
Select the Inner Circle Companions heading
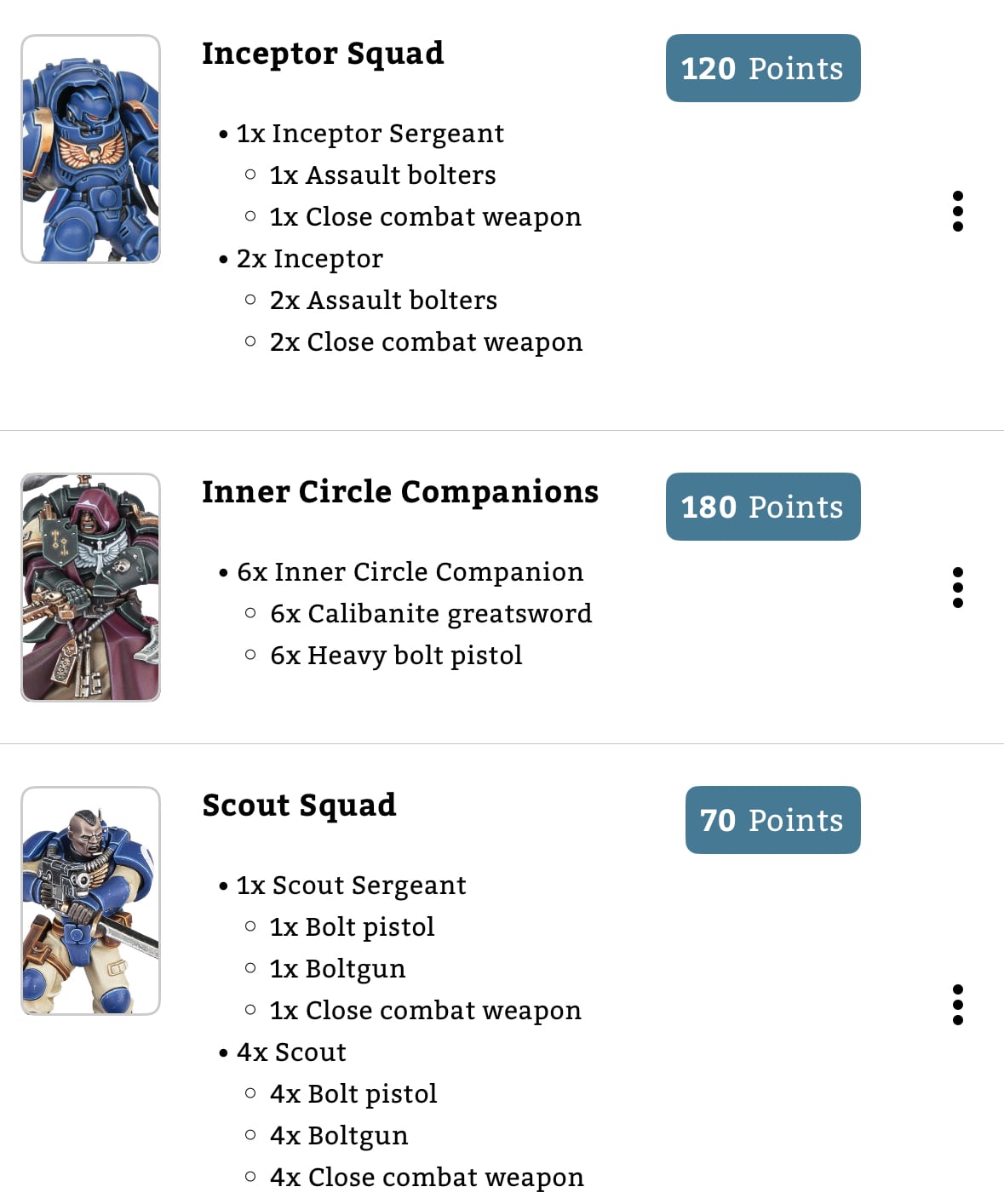tap(400, 492)
